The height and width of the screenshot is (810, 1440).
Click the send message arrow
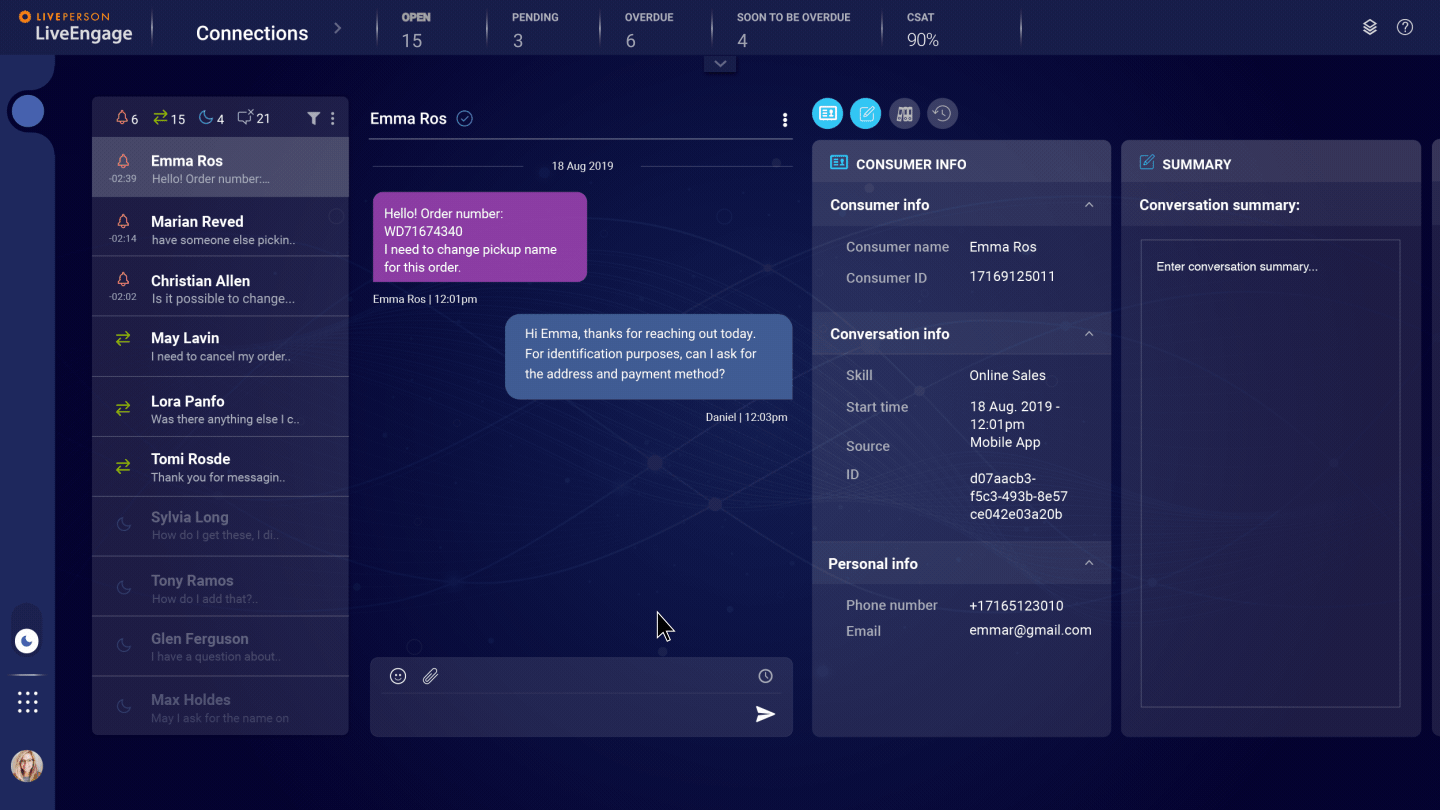765,714
